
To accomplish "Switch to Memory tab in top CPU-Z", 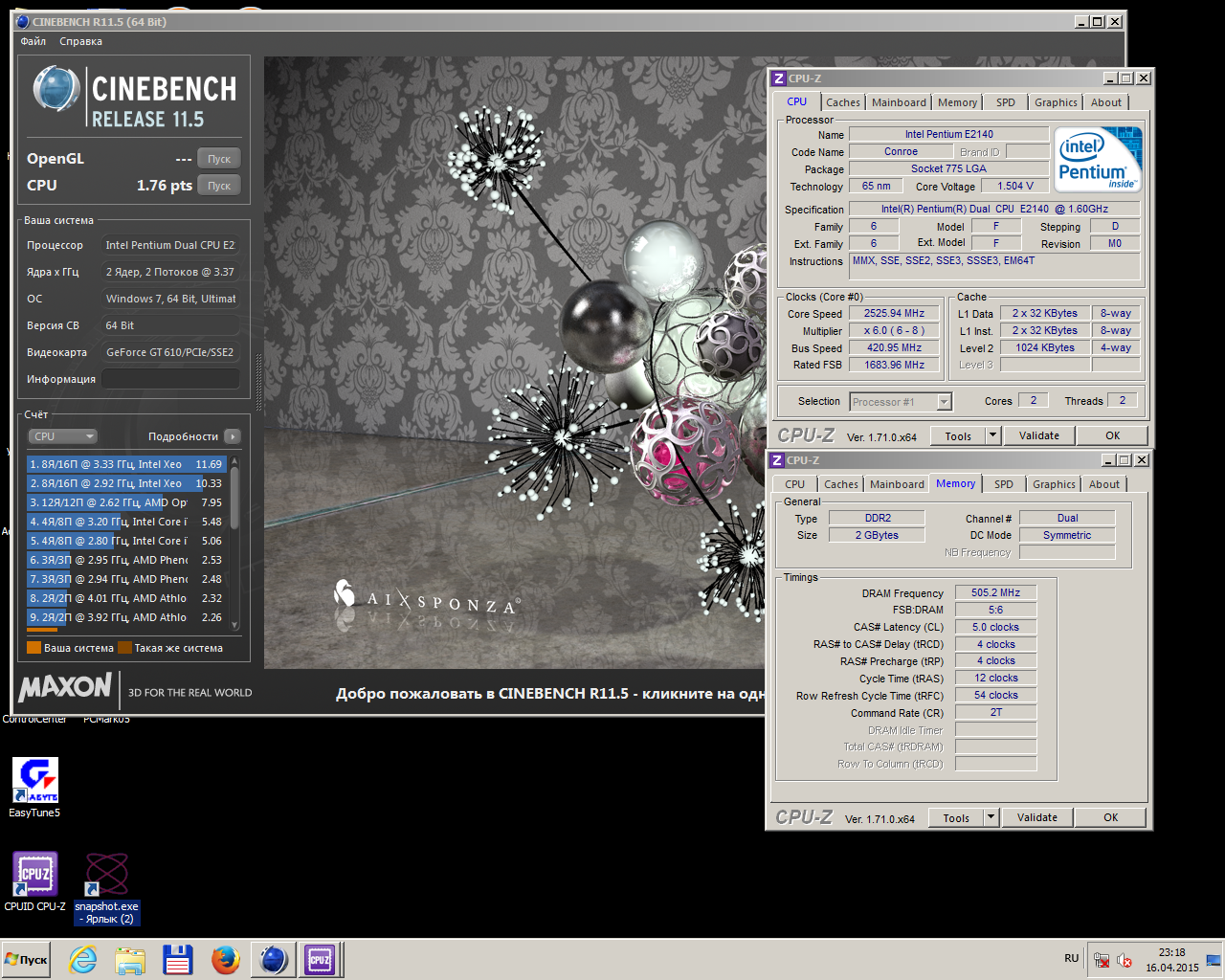I will click(x=957, y=102).
